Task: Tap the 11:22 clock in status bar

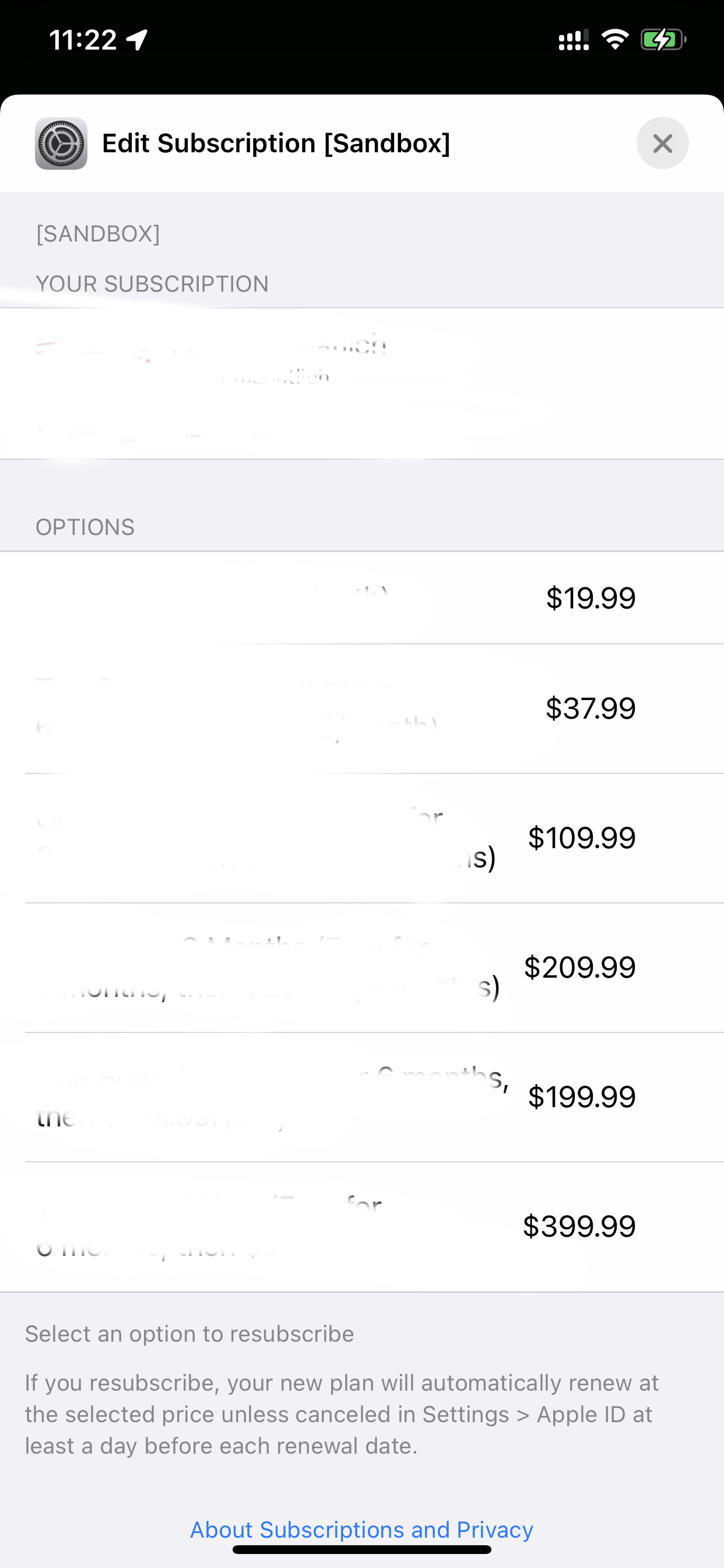Action: 83,40
